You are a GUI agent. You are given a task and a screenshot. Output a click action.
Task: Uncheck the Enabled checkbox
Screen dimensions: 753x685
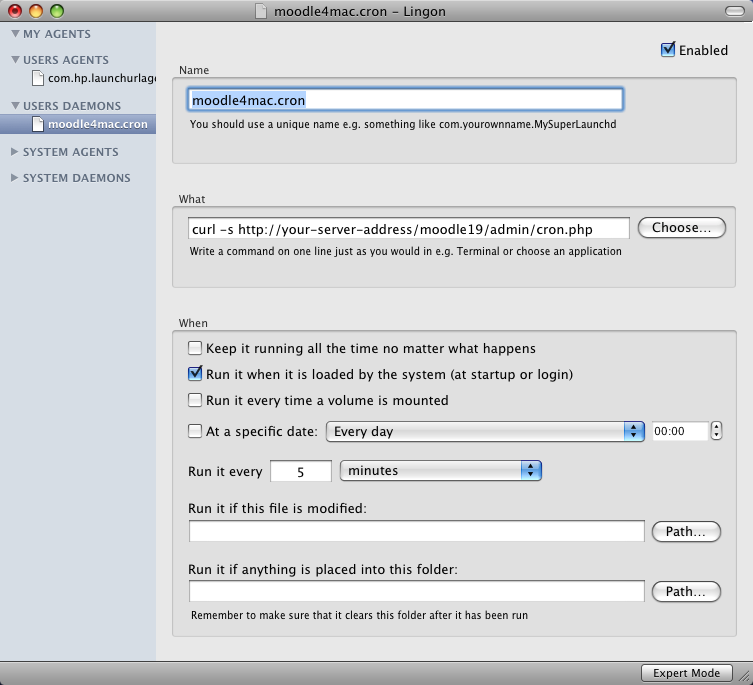pyautogui.click(x=668, y=50)
